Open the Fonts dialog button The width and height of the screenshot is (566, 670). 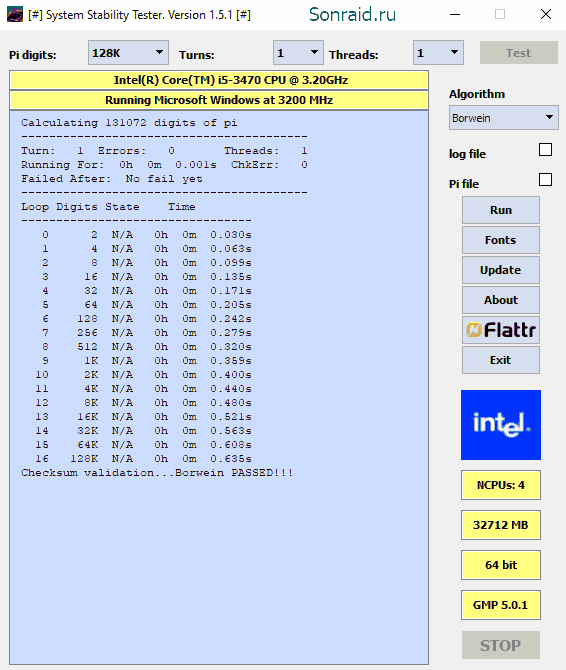[501, 240]
